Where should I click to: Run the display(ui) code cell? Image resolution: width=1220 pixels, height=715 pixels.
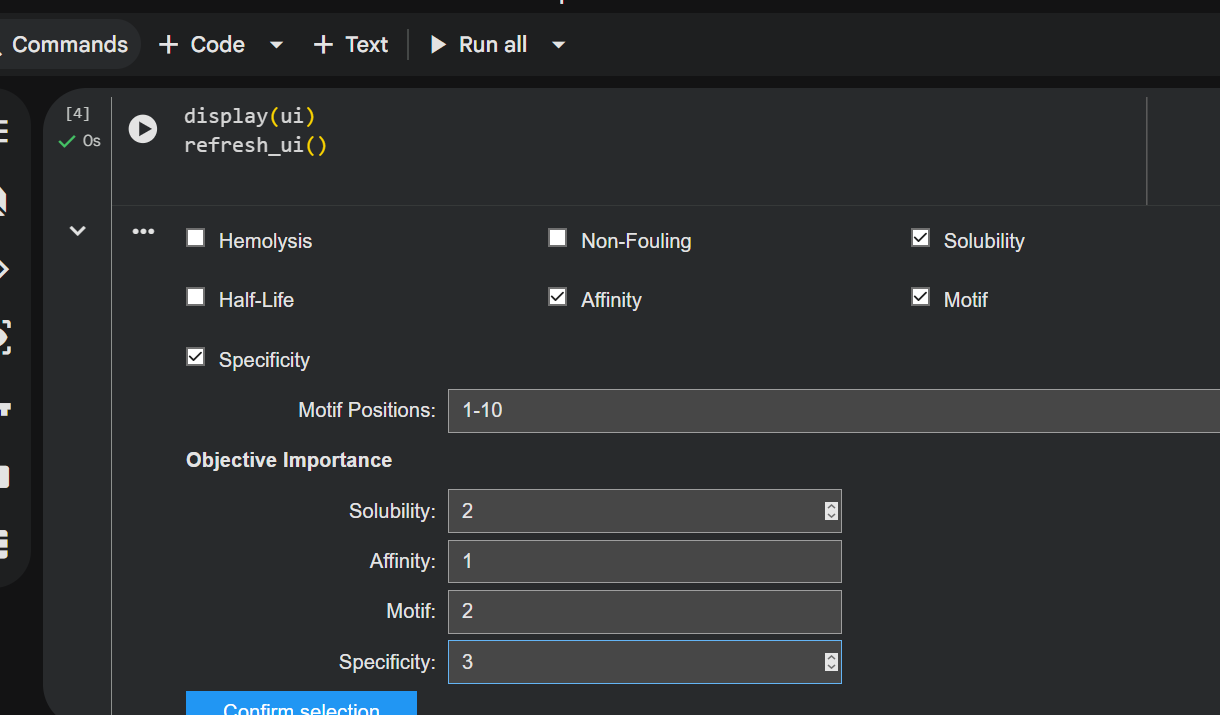click(143, 129)
